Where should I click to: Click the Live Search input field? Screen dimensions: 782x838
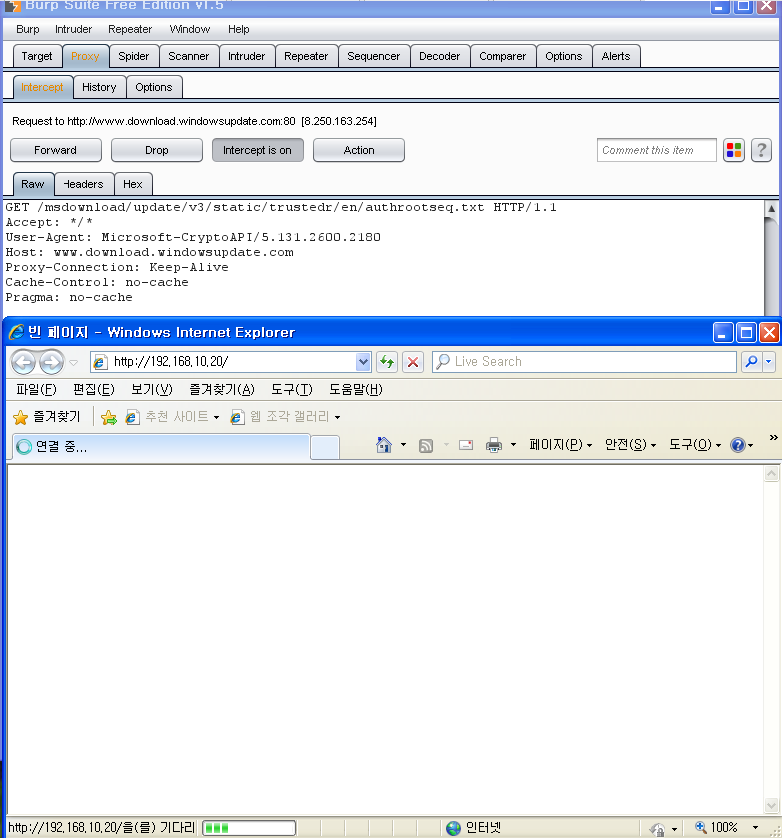point(585,362)
